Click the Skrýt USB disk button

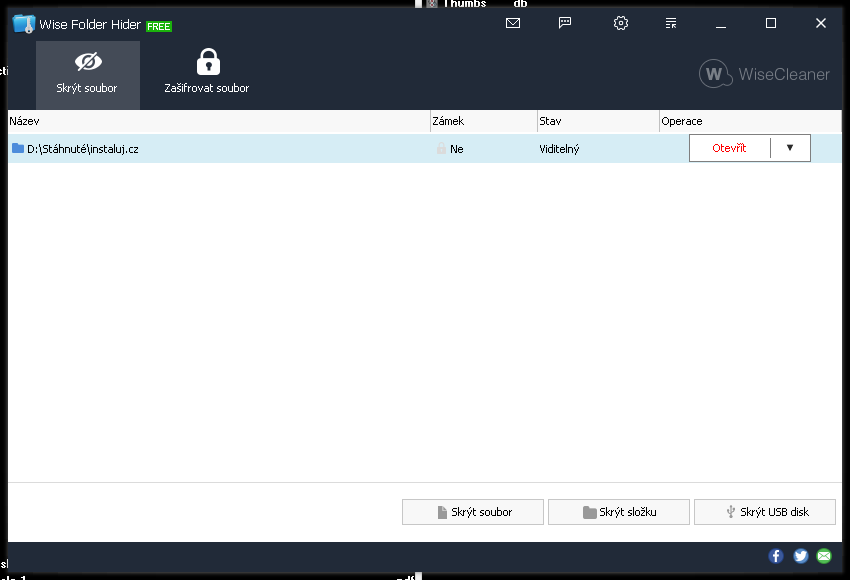pos(765,512)
